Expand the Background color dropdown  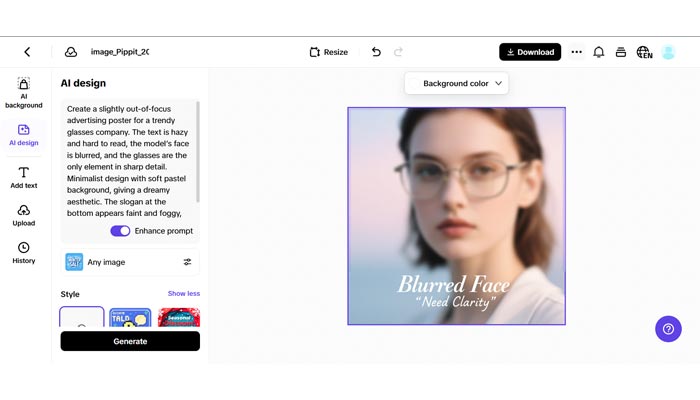pyautogui.click(x=457, y=83)
